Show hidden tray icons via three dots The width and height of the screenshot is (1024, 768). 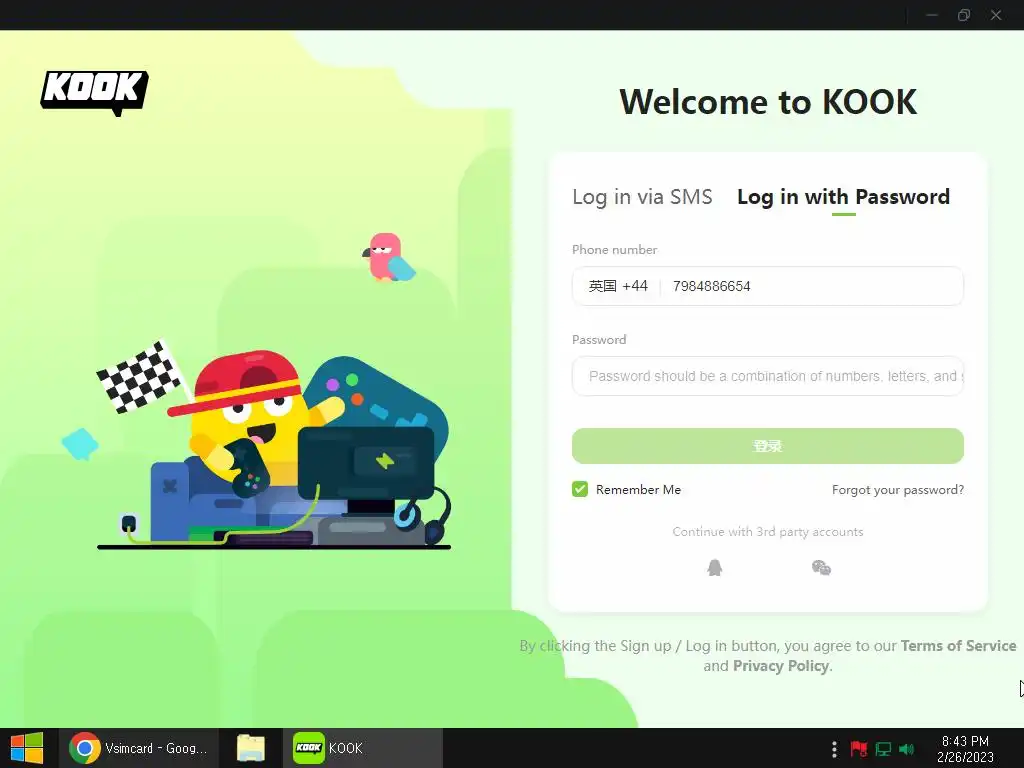(x=834, y=749)
